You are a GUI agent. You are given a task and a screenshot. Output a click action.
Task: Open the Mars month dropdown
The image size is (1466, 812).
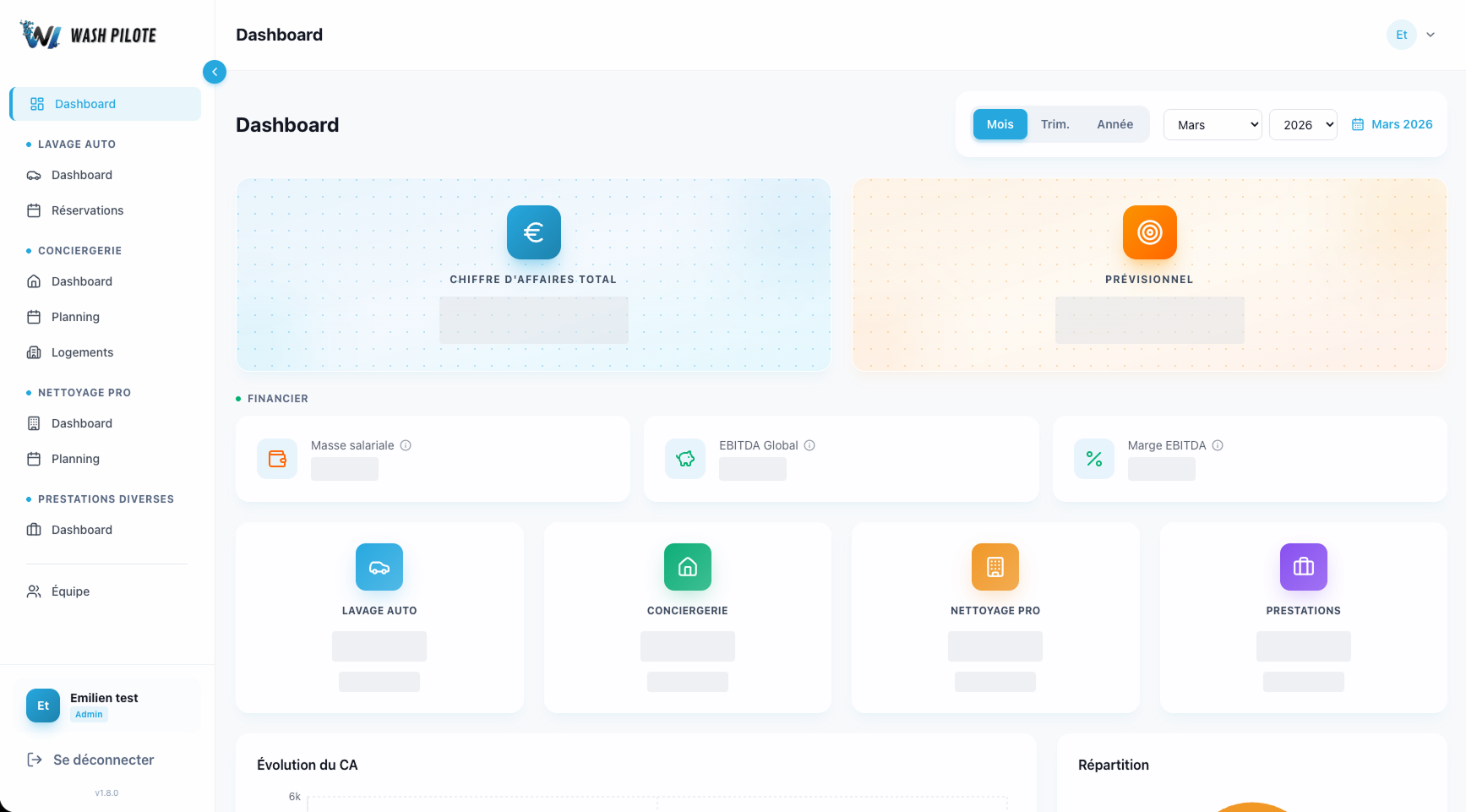tap(1213, 125)
